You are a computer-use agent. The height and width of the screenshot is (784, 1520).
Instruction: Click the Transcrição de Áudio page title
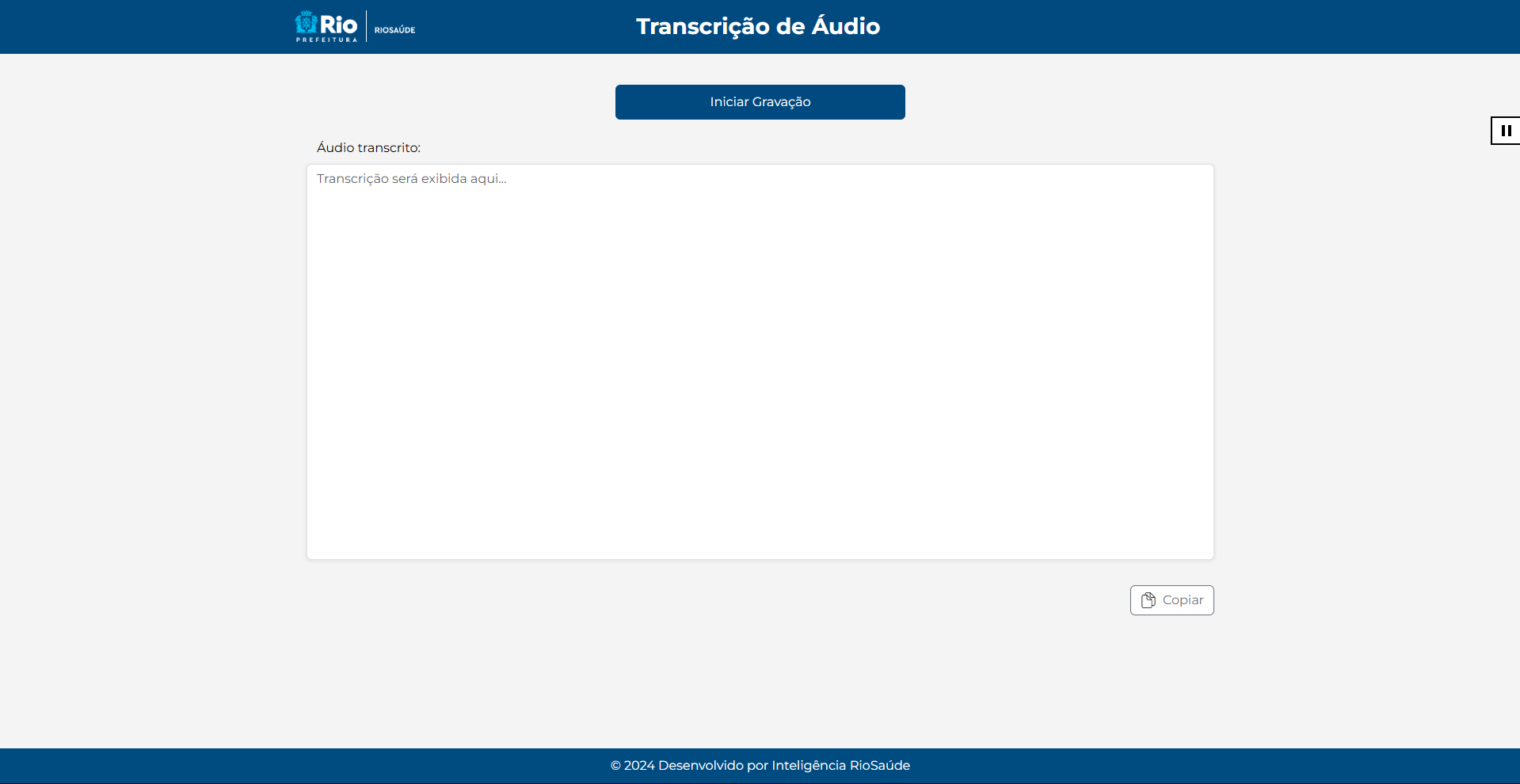(x=758, y=26)
